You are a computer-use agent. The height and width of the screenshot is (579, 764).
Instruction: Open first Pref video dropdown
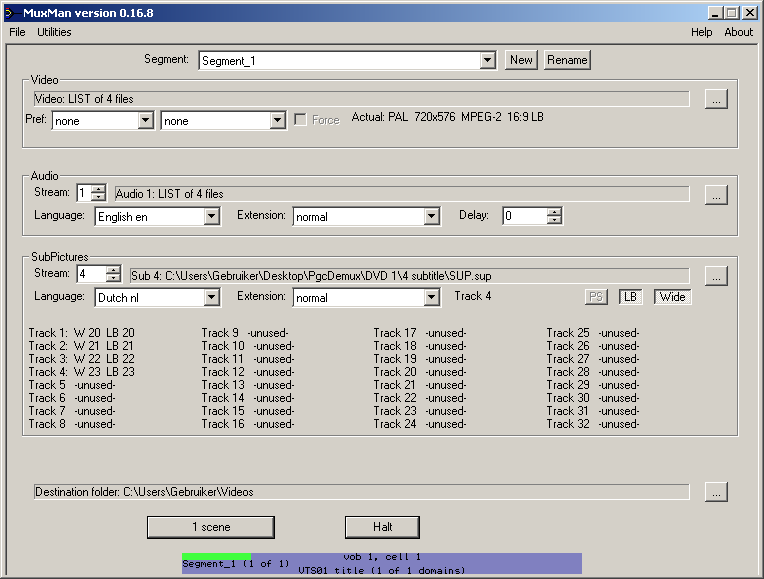pyautogui.click(x=146, y=120)
